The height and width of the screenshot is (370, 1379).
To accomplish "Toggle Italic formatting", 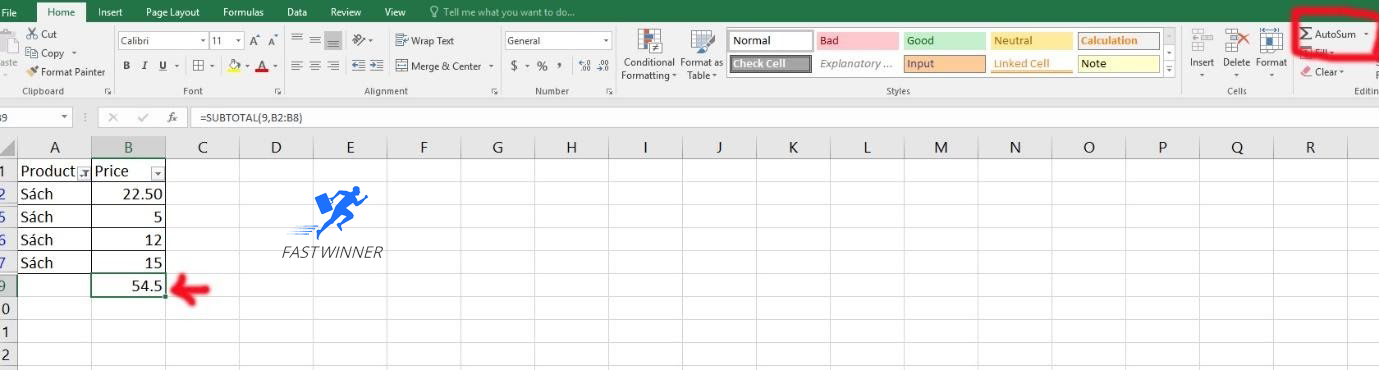I will pos(146,66).
